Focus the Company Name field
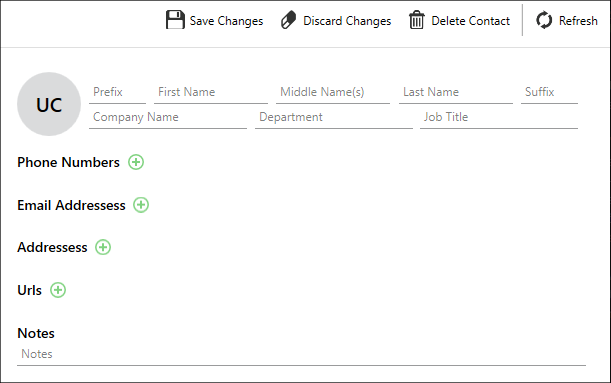 tap(168, 118)
